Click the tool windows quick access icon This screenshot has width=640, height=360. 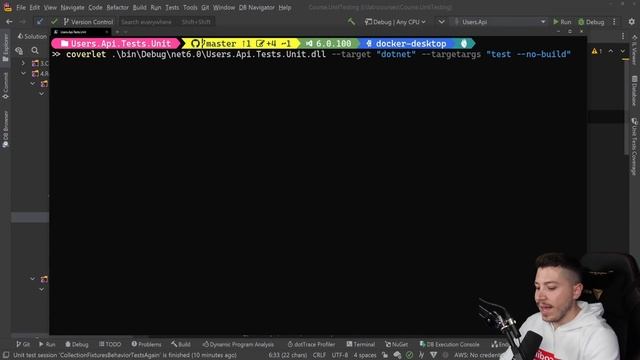(x=5, y=356)
